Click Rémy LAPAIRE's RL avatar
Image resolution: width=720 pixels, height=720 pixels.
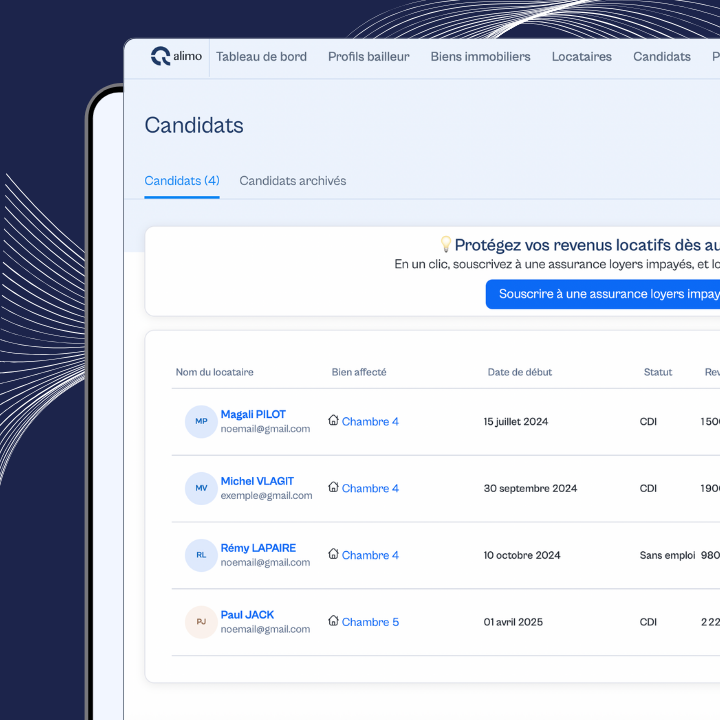(x=201, y=555)
